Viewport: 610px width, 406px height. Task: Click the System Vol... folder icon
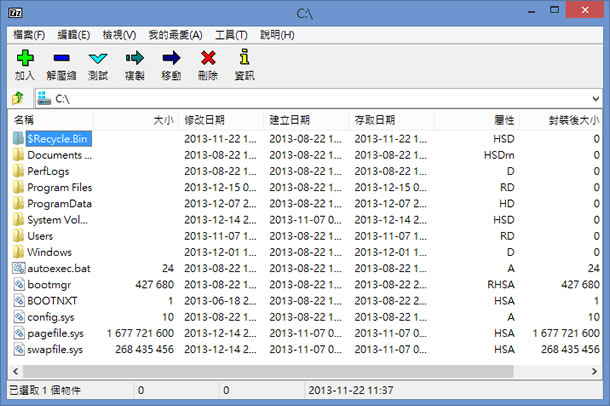(x=18, y=220)
